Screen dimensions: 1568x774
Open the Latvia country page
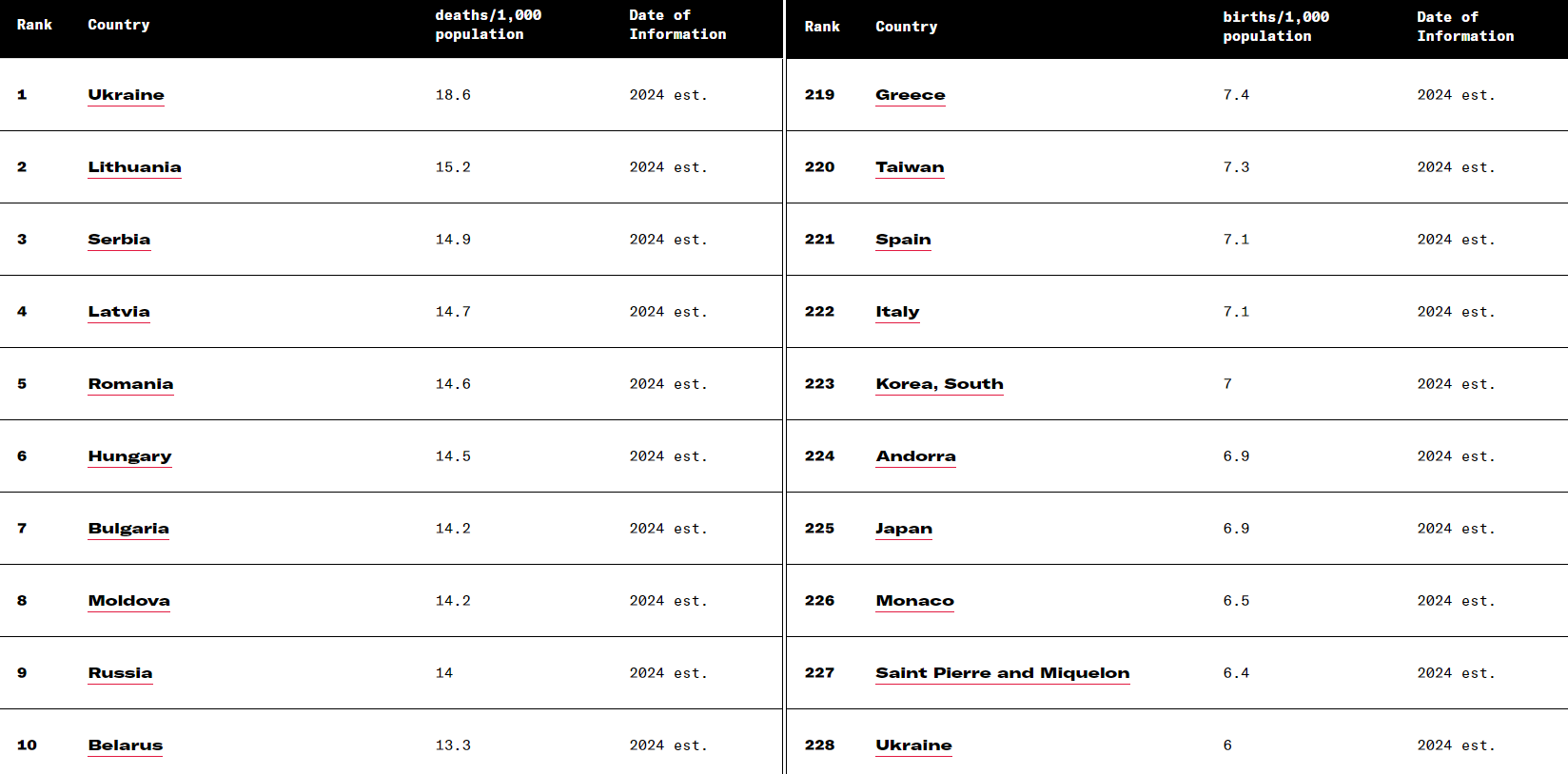tap(119, 312)
